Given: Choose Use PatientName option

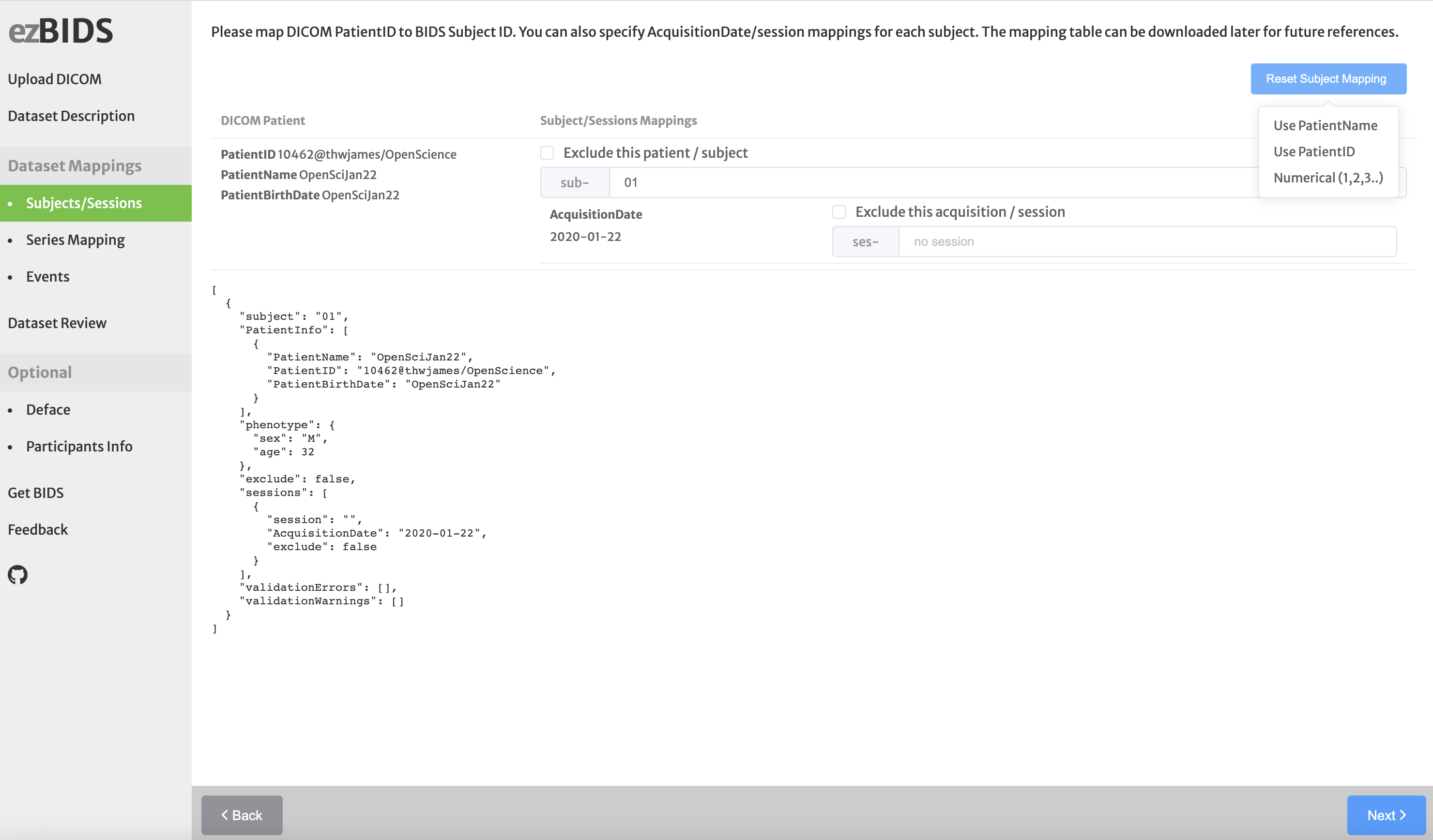Looking at the screenshot, I should pyautogui.click(x=1325, y=126).
